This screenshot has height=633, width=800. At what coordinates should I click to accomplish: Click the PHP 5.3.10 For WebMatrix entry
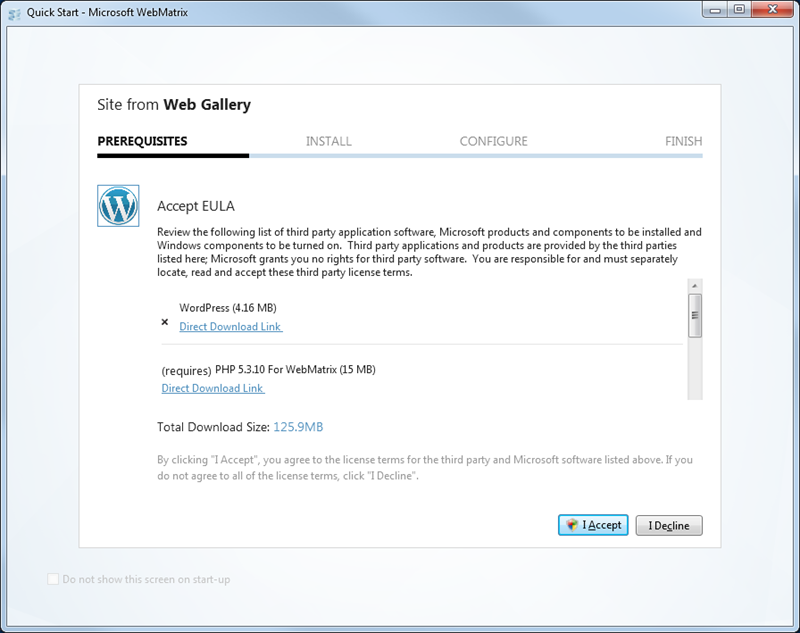click(x=295, y=369)
